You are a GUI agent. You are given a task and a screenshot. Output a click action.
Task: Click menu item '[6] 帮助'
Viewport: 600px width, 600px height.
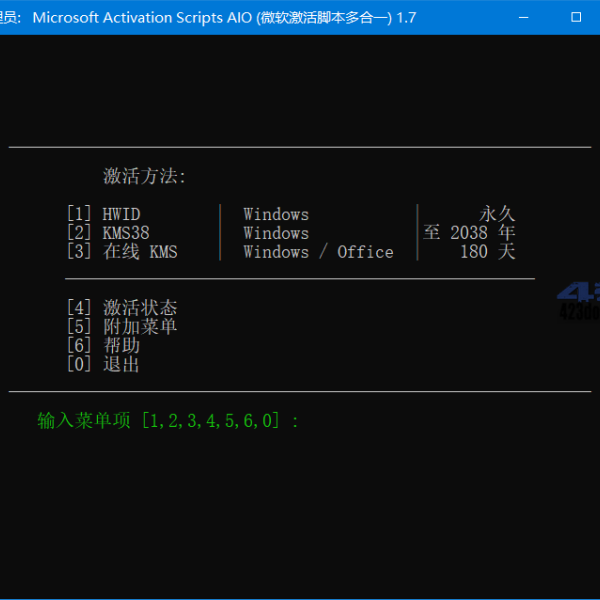click(x=103, y=345)
